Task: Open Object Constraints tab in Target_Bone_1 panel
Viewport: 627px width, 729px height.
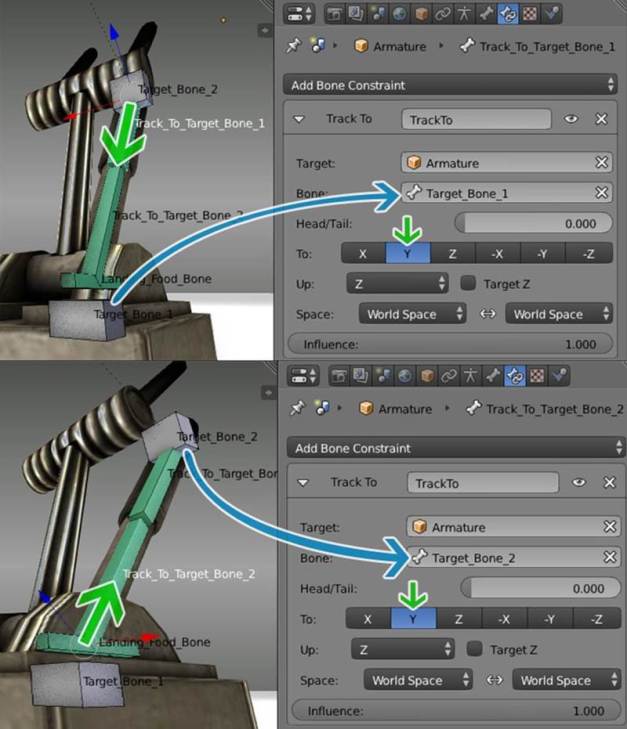Action: click(x=442, y=13)
